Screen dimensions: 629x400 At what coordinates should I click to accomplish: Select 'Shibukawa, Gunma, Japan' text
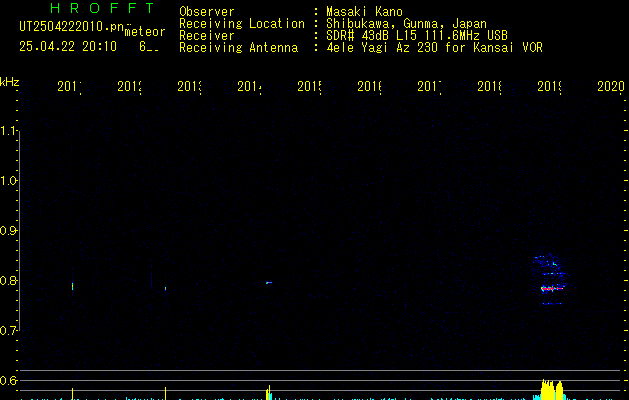tap(406, 24)
